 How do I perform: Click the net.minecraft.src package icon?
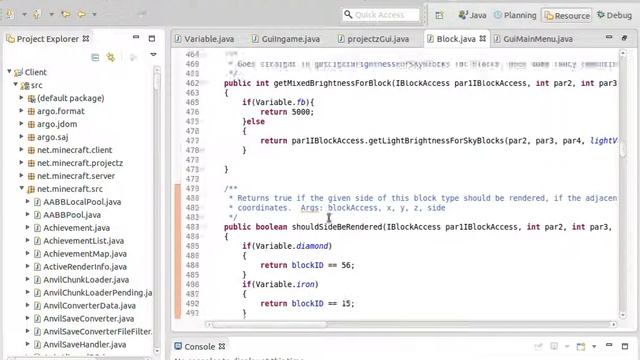[x=31, y=189]
